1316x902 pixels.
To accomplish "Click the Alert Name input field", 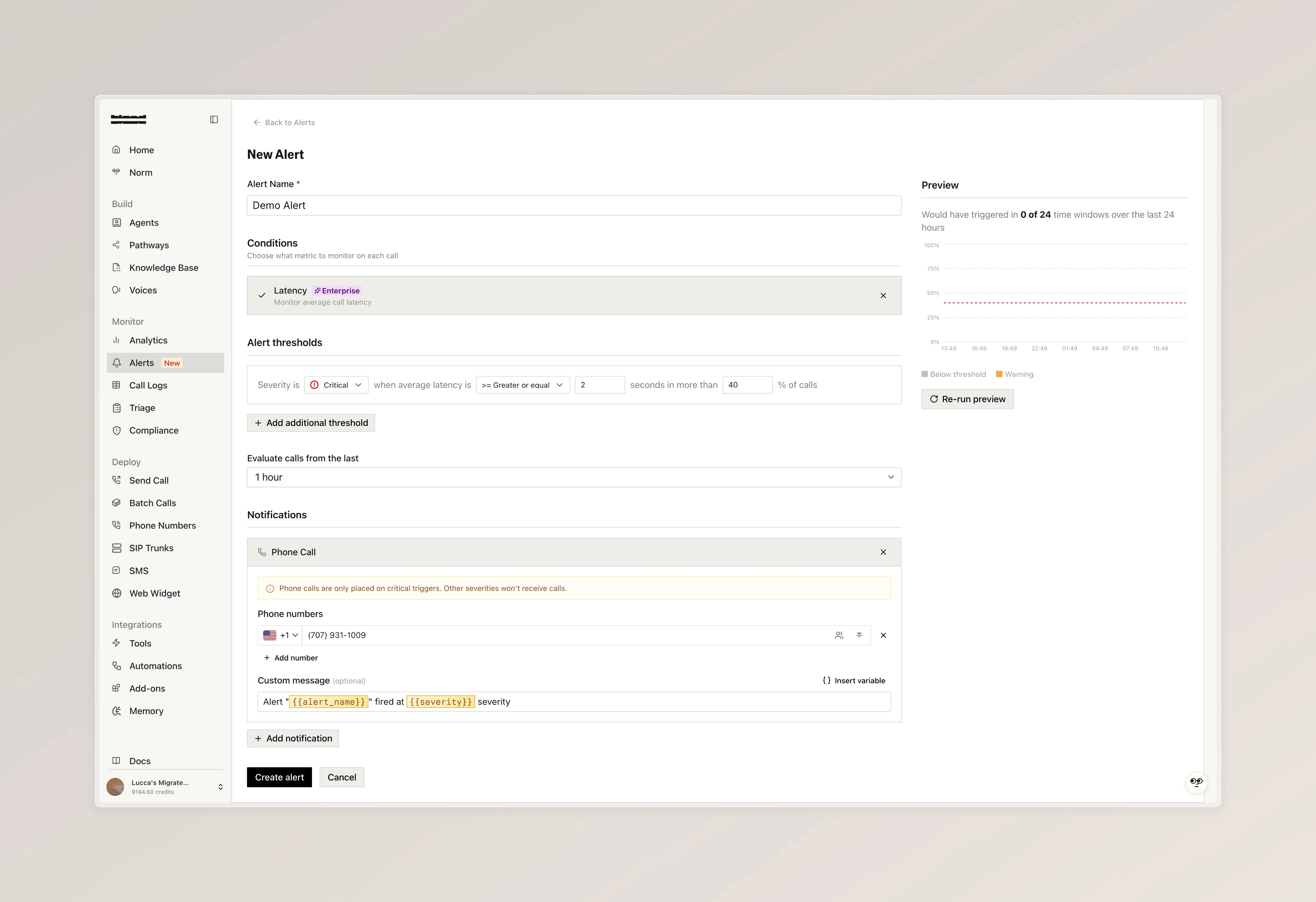I will (x=574, y=206).
